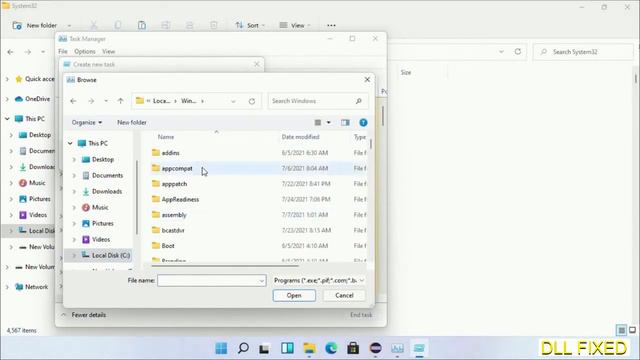
Task: Select the bcastdvr folder
Action: point(173,230)
